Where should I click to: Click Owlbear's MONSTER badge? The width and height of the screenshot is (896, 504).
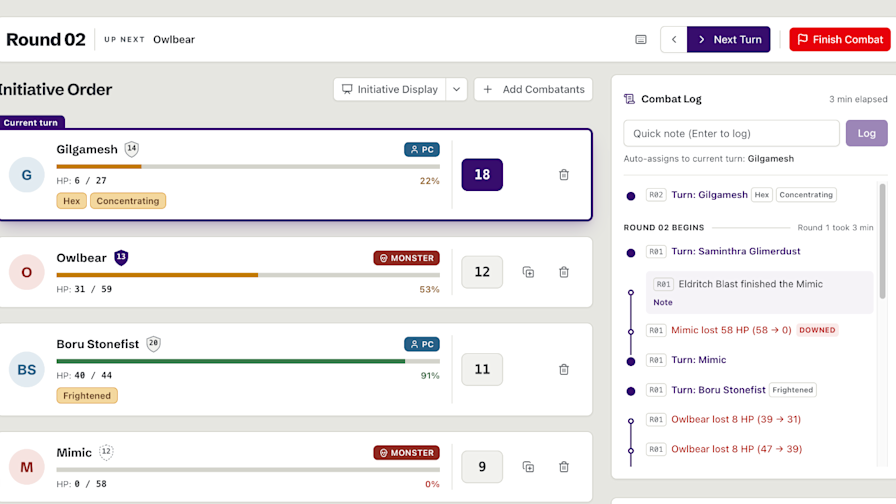pos(406,258)
